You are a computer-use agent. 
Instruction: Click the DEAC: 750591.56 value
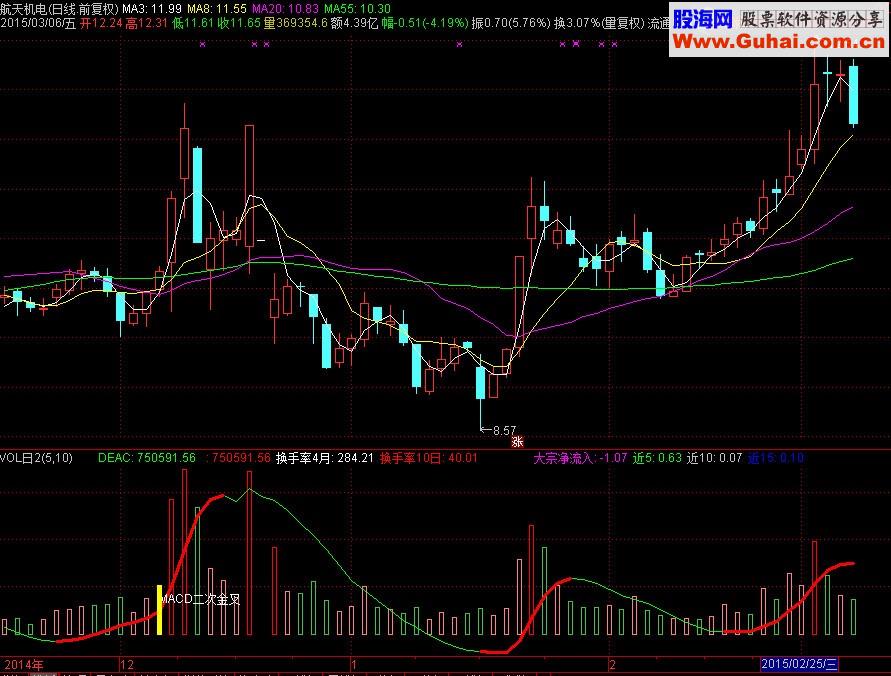pyautogui.click(x=147, y=458)
